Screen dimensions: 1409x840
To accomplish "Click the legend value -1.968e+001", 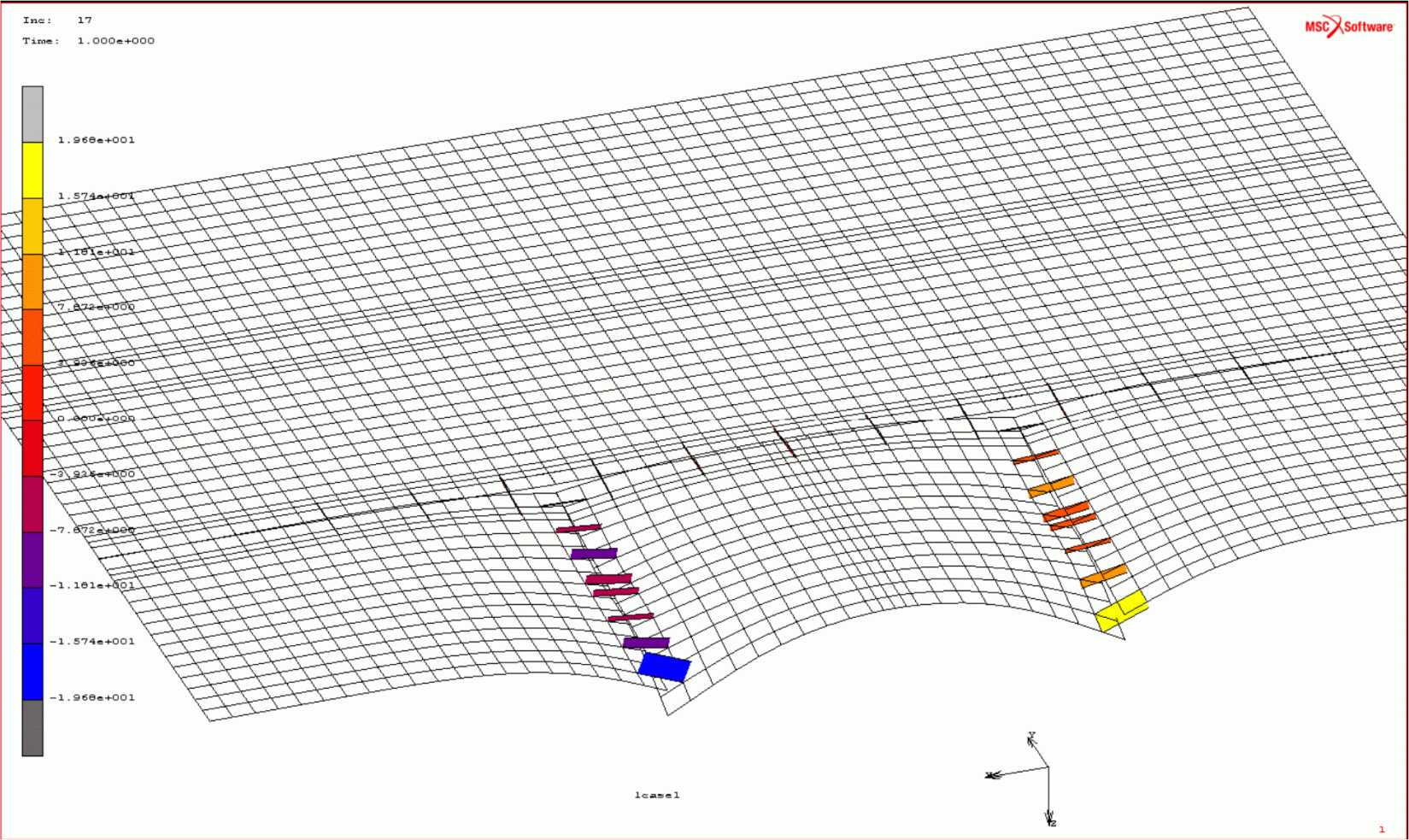I will click(x=92, y=697).
